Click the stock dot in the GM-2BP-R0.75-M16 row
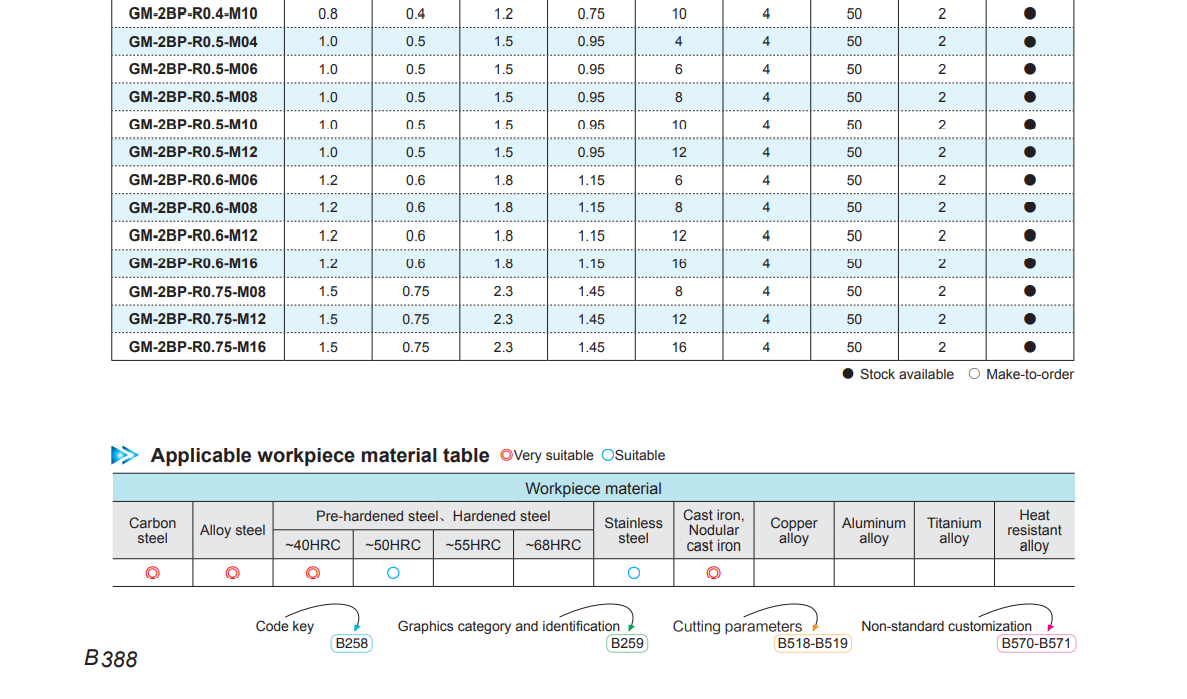The width and height of the screenshot is (1187, 699). 1030,347
